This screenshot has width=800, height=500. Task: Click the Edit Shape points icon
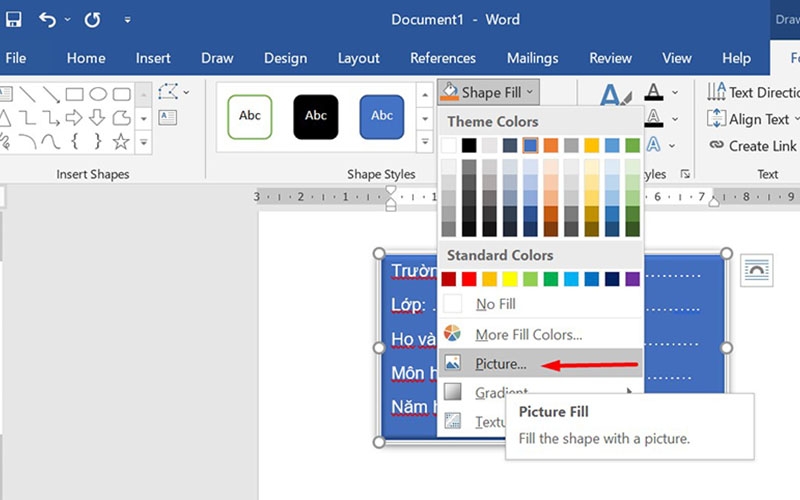coord(168,92)
